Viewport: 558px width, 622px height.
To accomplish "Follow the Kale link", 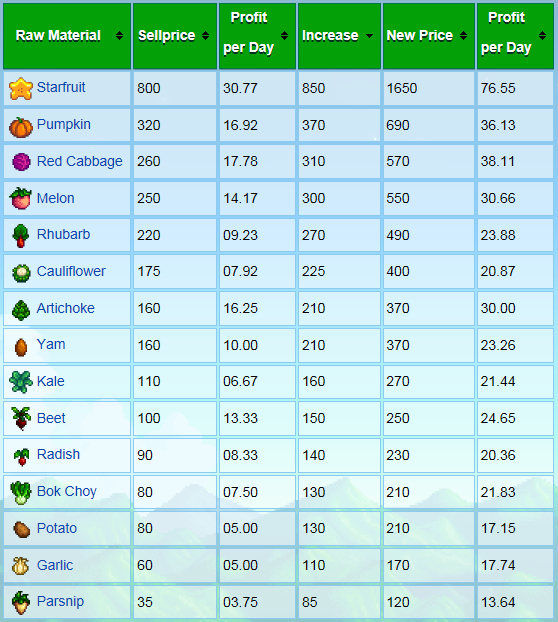I will 50,381.
